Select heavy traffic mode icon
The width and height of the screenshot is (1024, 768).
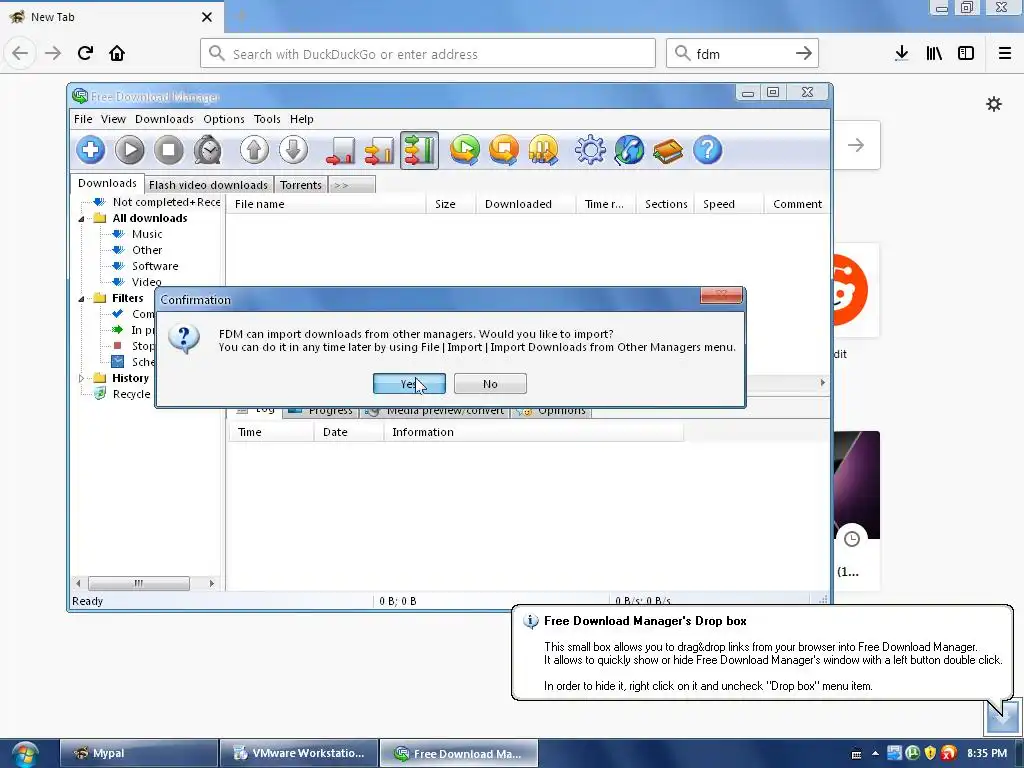[419, 150]
